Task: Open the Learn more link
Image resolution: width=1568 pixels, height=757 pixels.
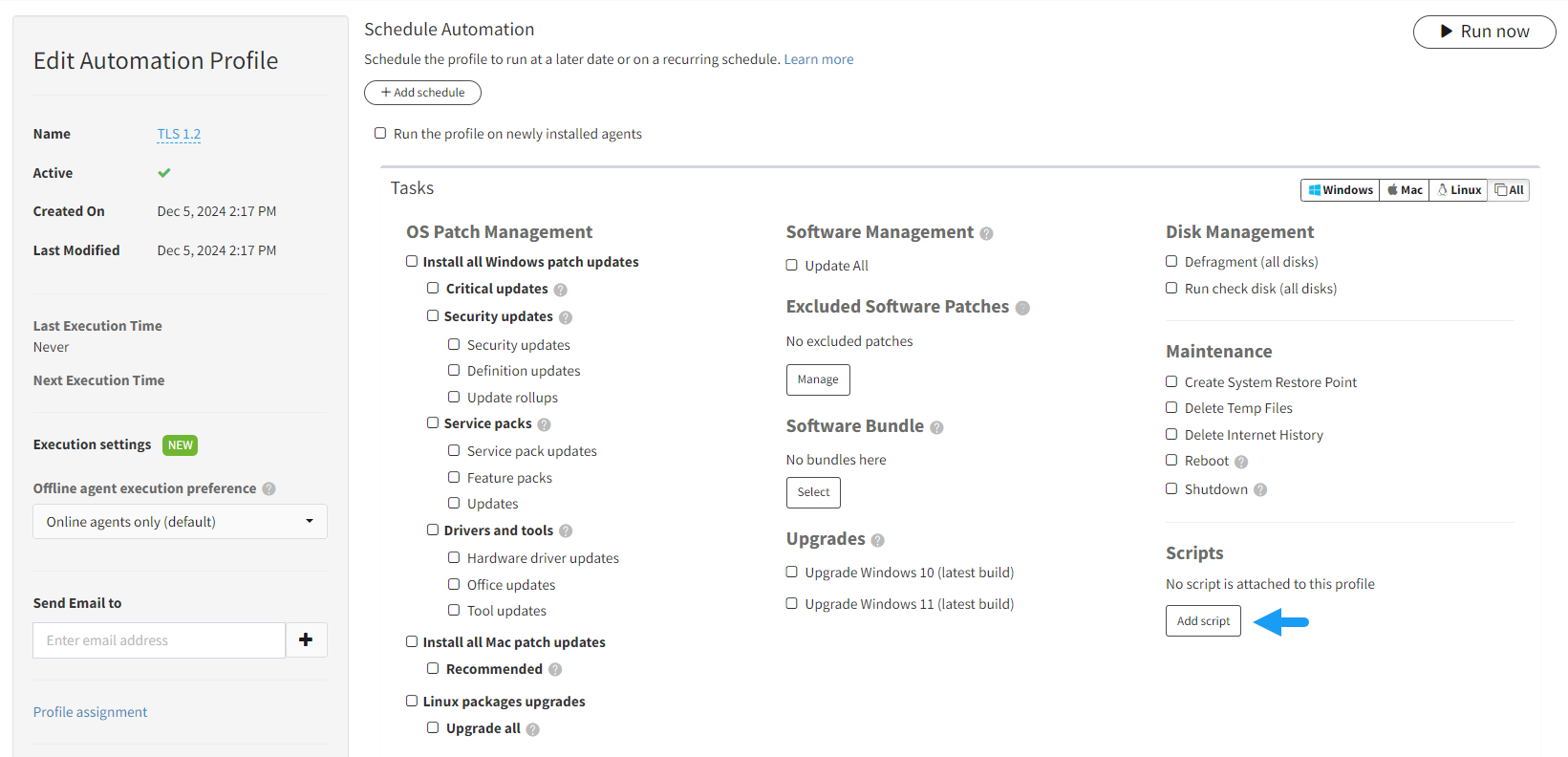Action: pyautogui.click(x=818, y=59)
